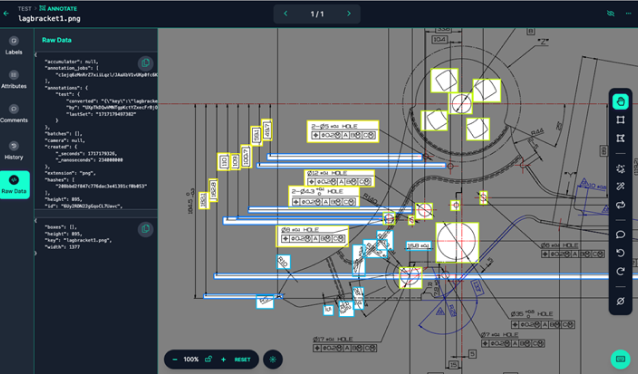
Task: Click the comment bubble tool
Action: click(x=620, y=234)
